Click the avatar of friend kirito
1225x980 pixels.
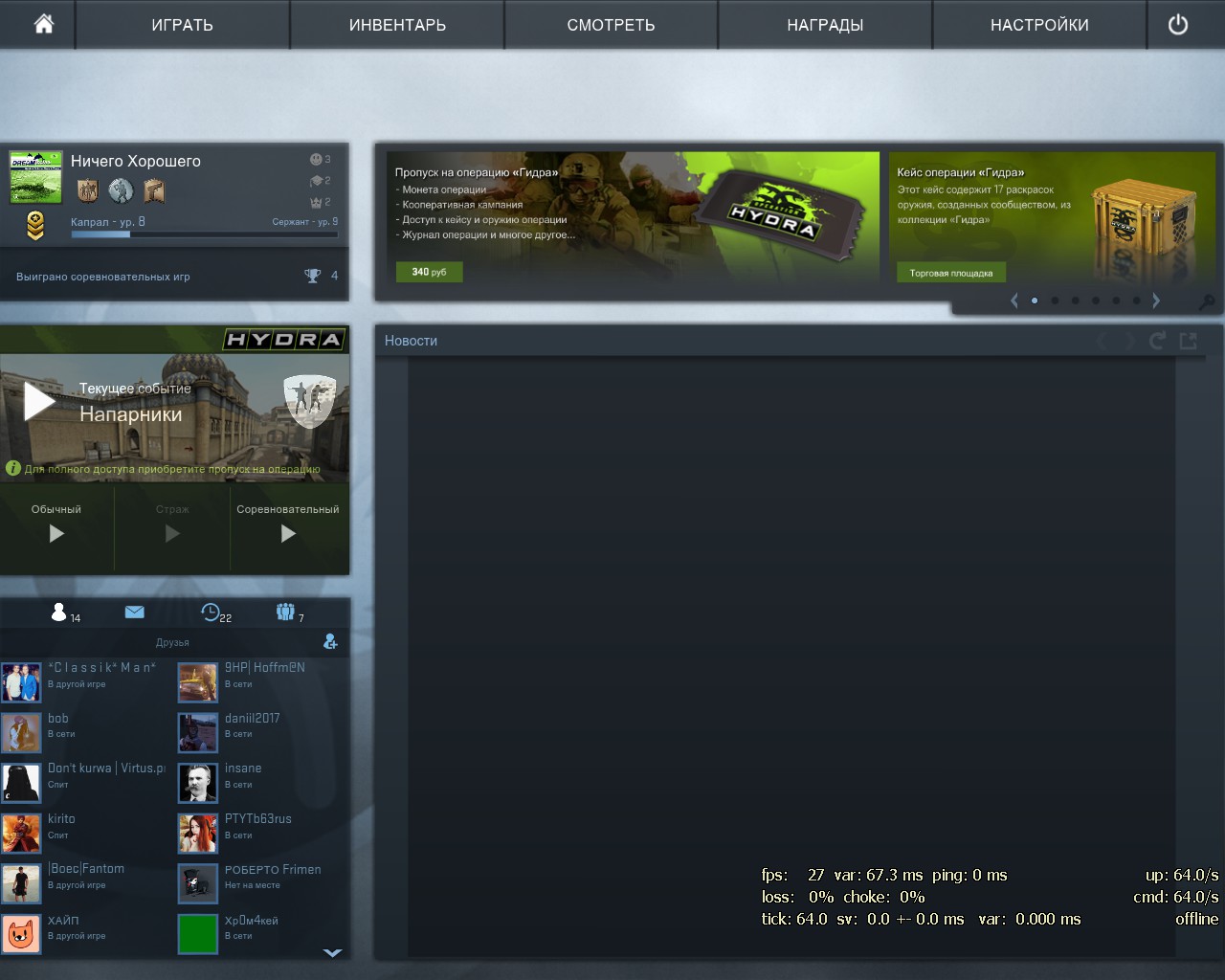(x=21, y=833)
